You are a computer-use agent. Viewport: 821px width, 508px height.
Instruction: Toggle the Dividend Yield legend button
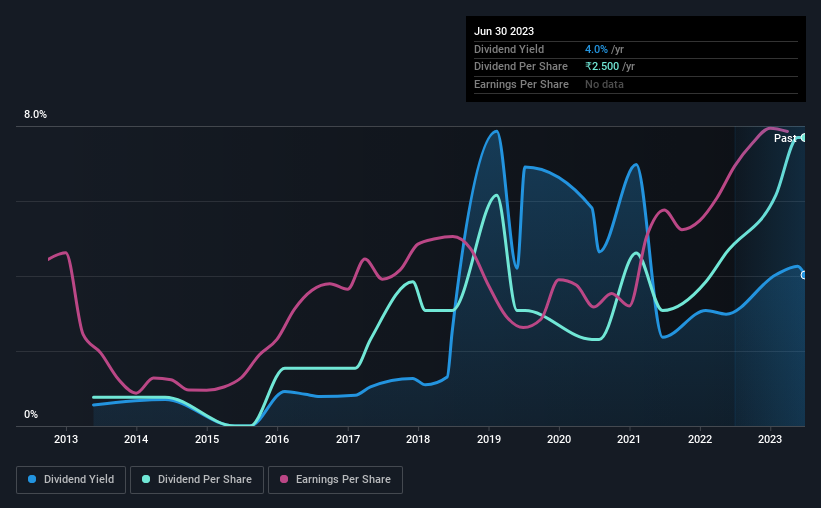pos(71,480)
